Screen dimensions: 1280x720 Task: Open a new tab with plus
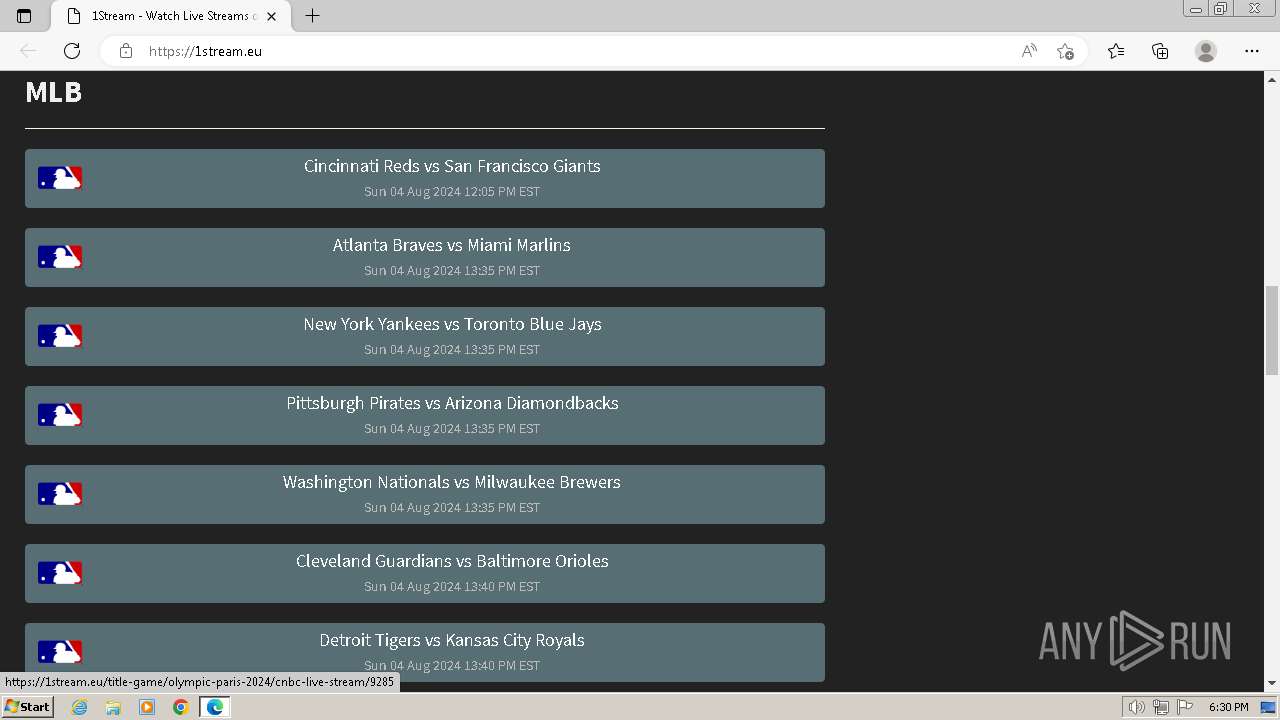click(312, 16)
